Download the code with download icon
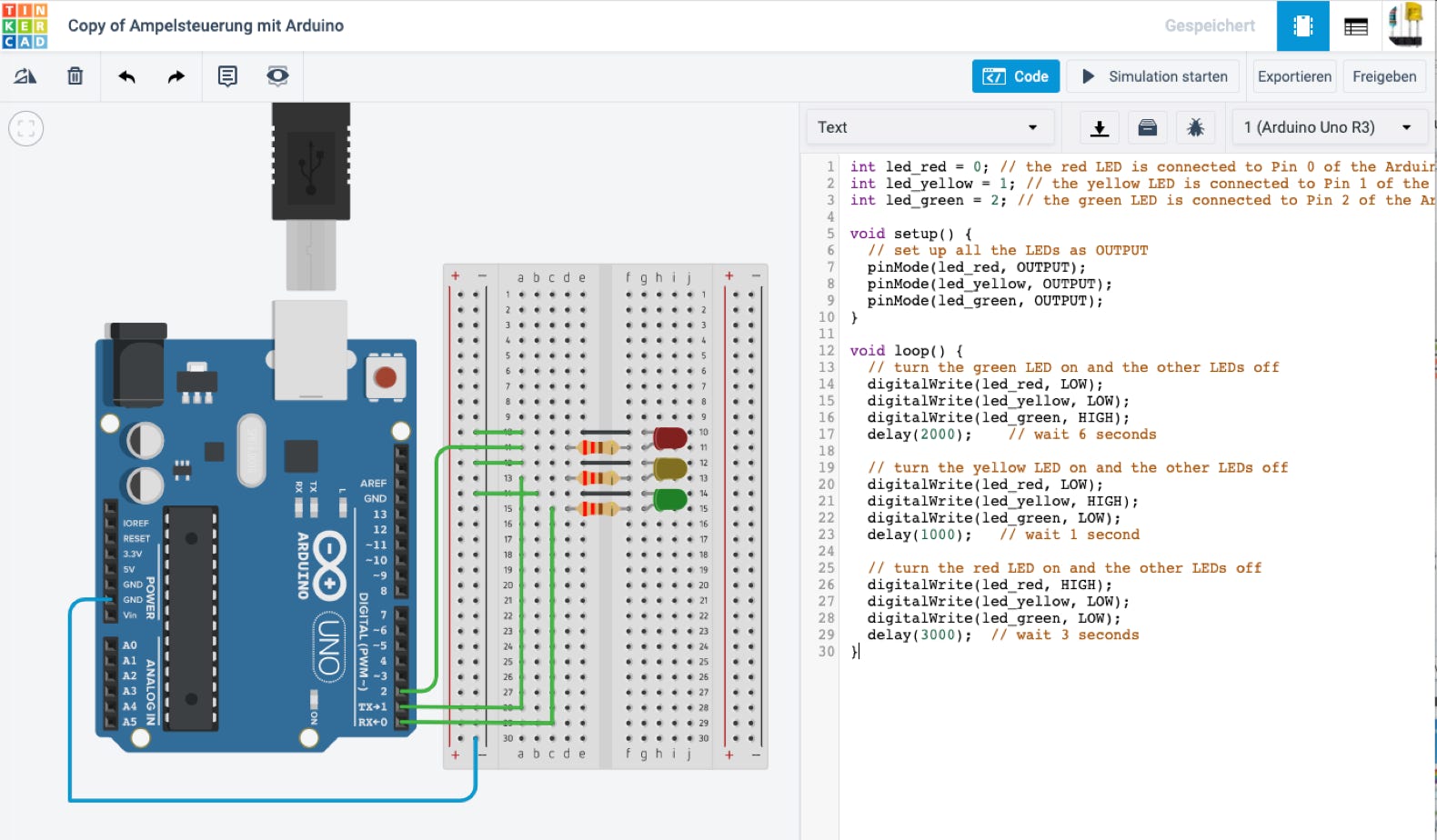1437x840 pixels. click(x=1100, y=127)
